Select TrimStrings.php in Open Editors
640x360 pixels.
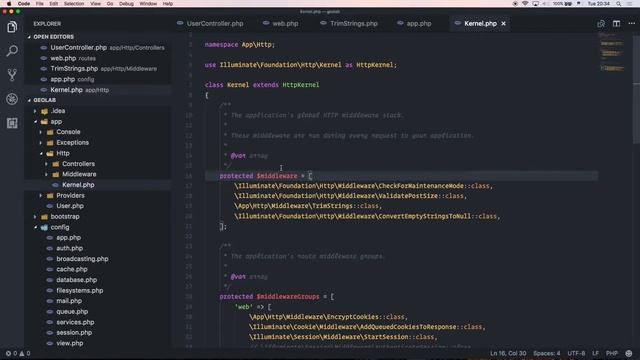pyautogui.click(x=74, y=69)
